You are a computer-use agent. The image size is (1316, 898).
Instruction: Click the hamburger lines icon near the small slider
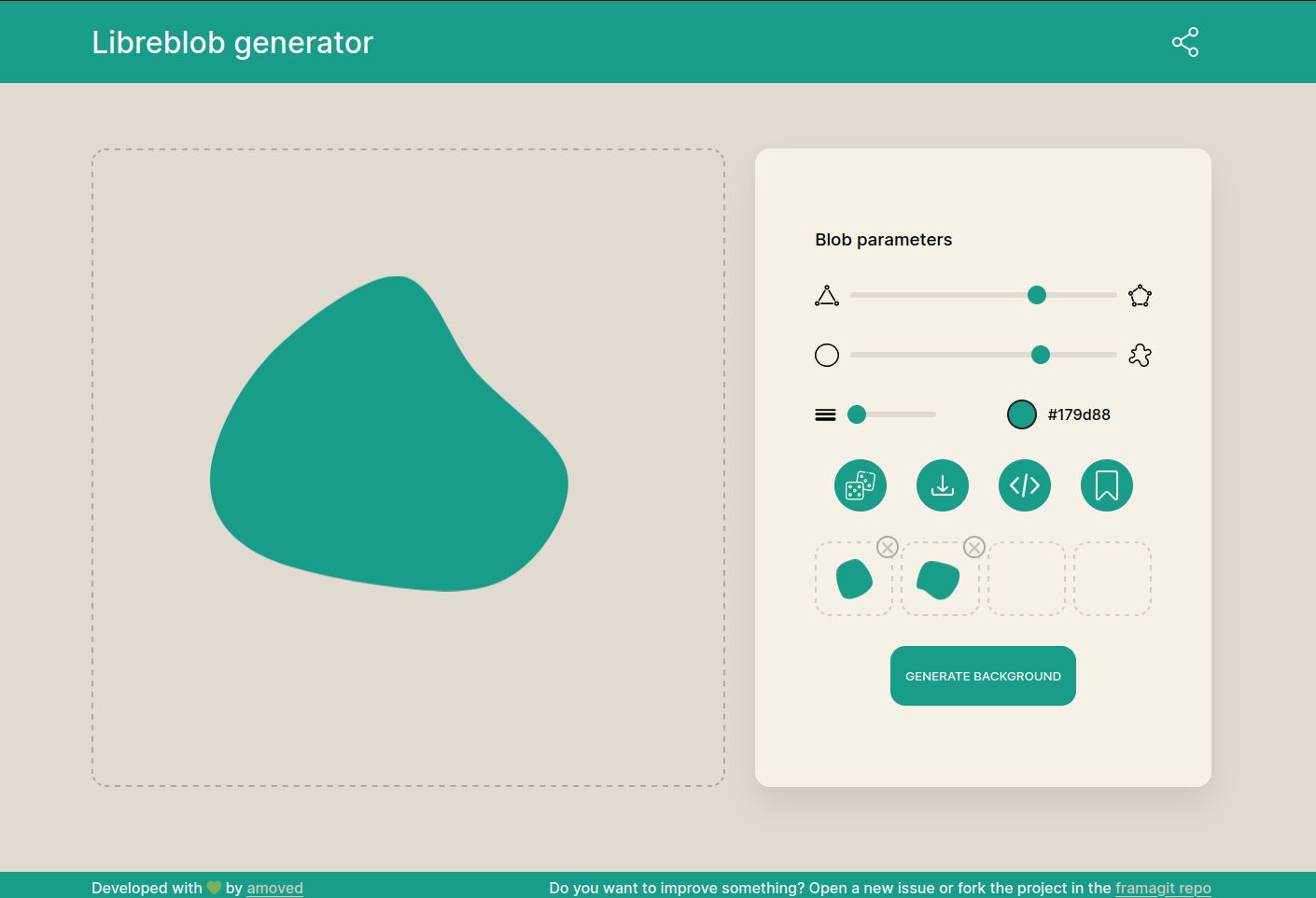[826, 414]
